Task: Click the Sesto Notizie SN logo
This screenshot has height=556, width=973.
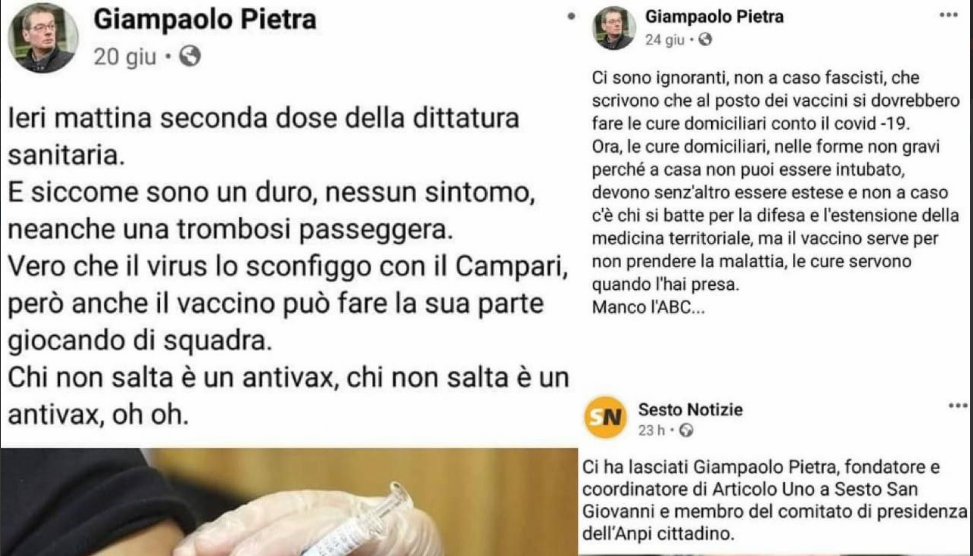Action: click(x=605, y=418)
